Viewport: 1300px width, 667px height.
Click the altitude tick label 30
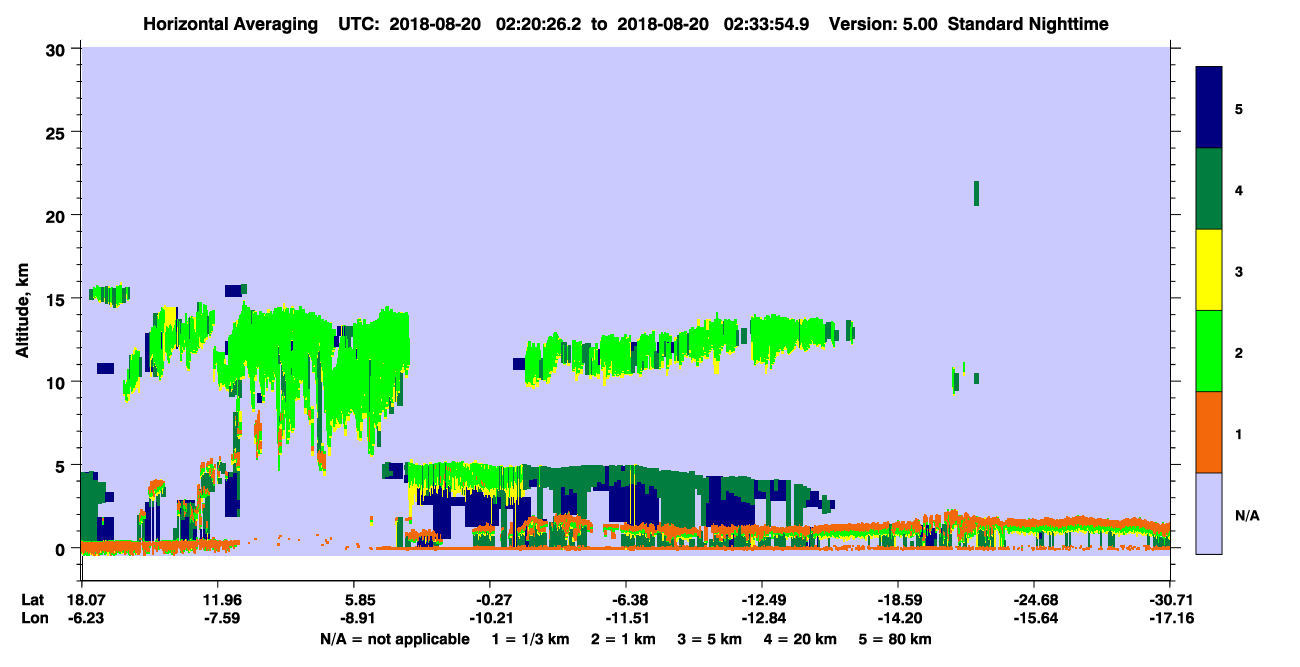coord(58,49)
